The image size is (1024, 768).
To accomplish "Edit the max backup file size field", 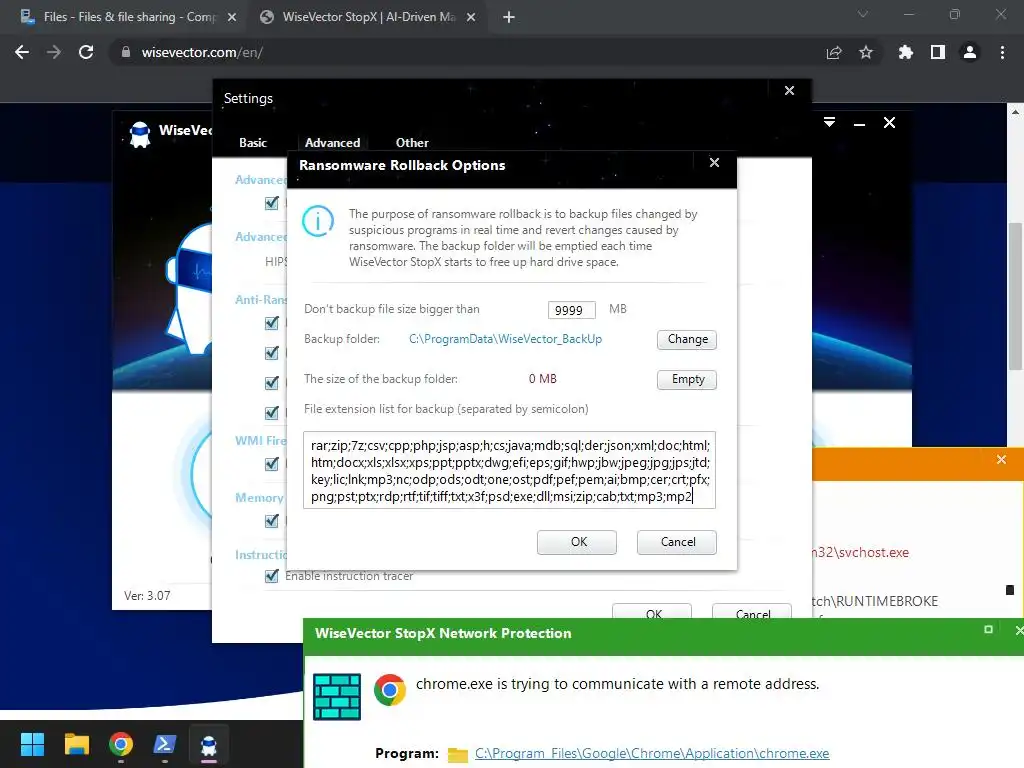I will (571, 310).
